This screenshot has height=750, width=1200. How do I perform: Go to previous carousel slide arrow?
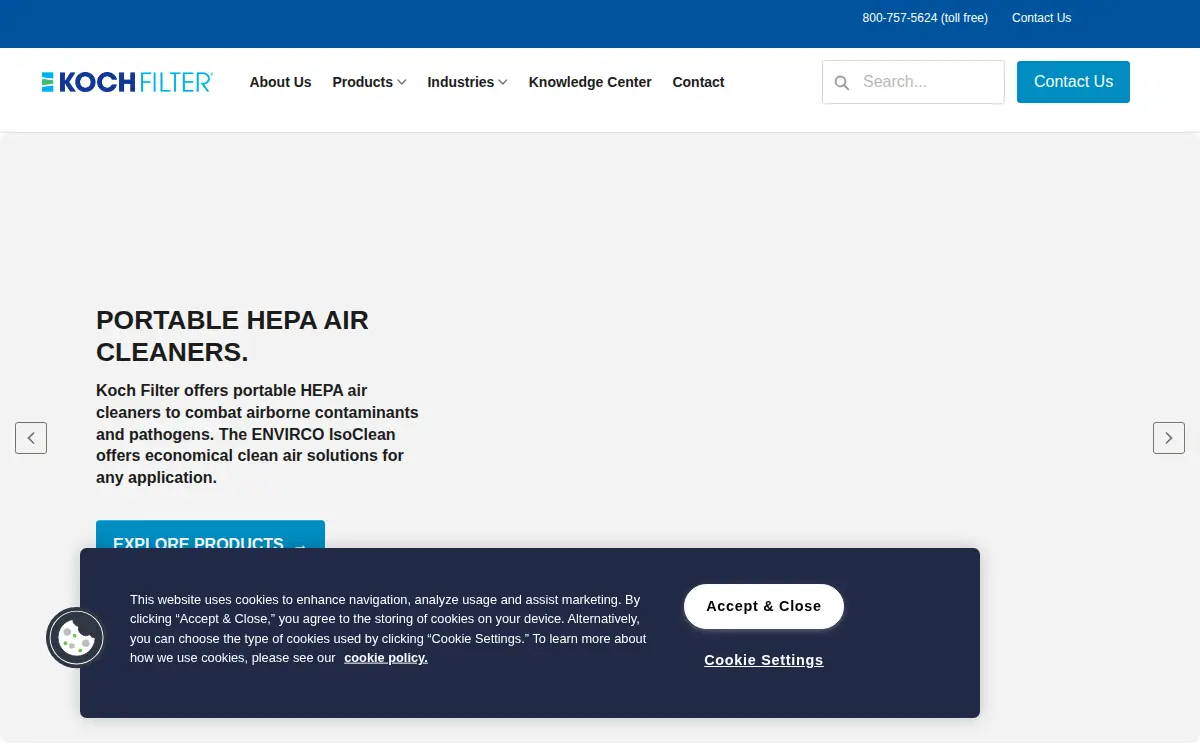click(x=31, y=438)
